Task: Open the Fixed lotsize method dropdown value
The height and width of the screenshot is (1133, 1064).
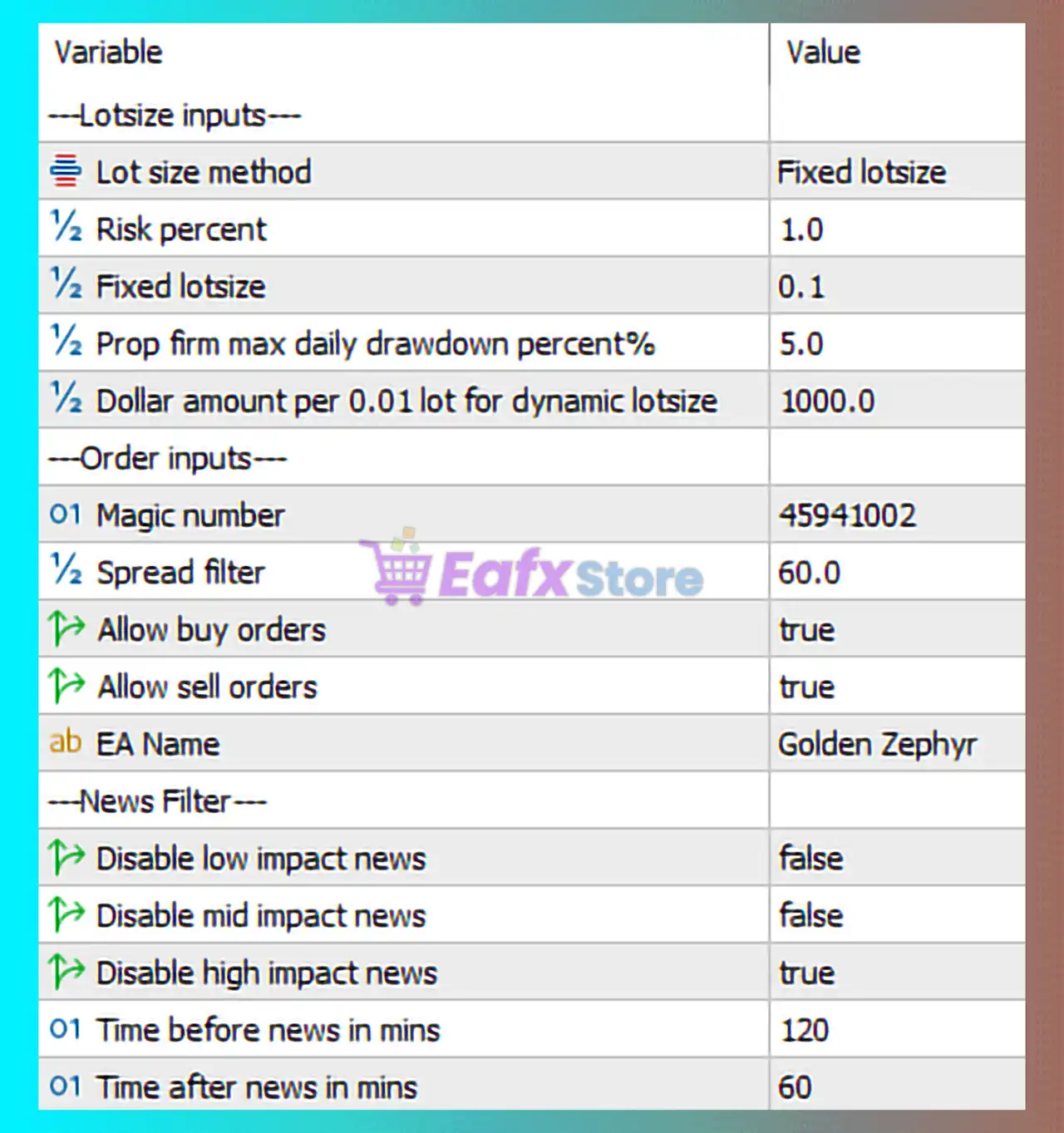Action: click(x=861, y=172)
